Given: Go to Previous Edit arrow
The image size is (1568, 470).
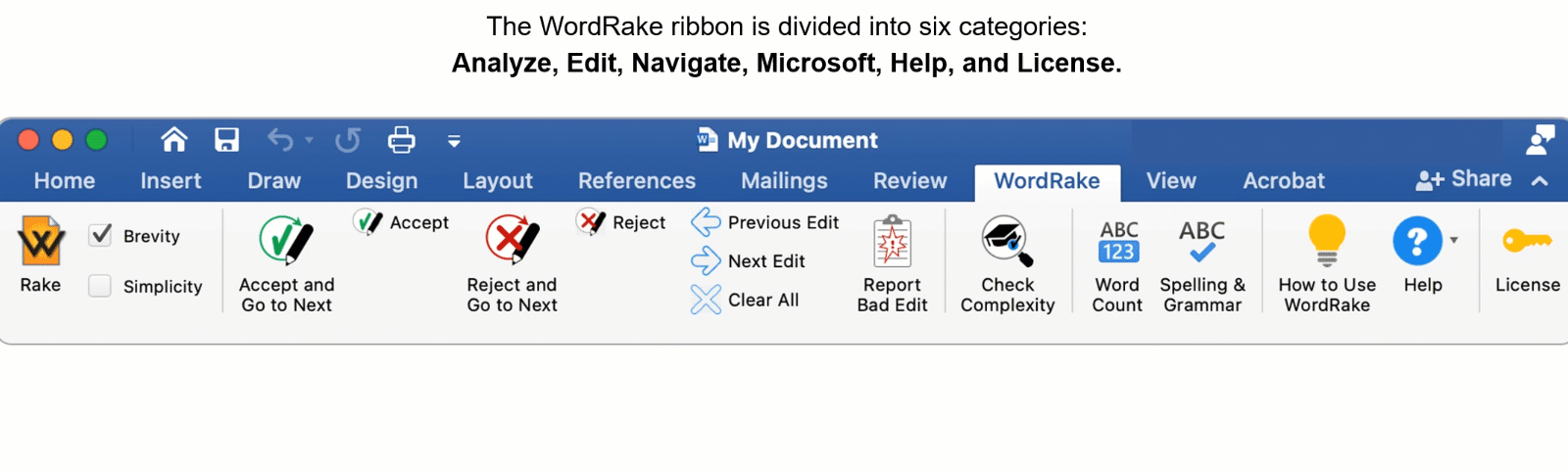Looking at the screenshot, I should coord(706,222).
